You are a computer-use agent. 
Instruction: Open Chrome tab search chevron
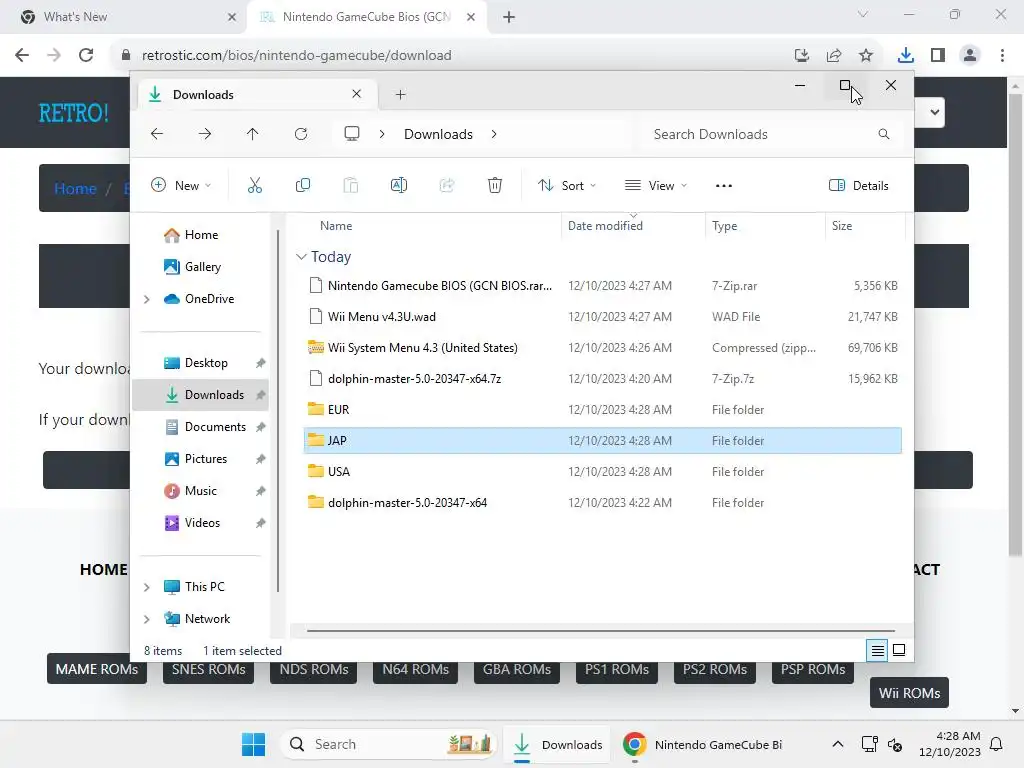click(863, 14)
